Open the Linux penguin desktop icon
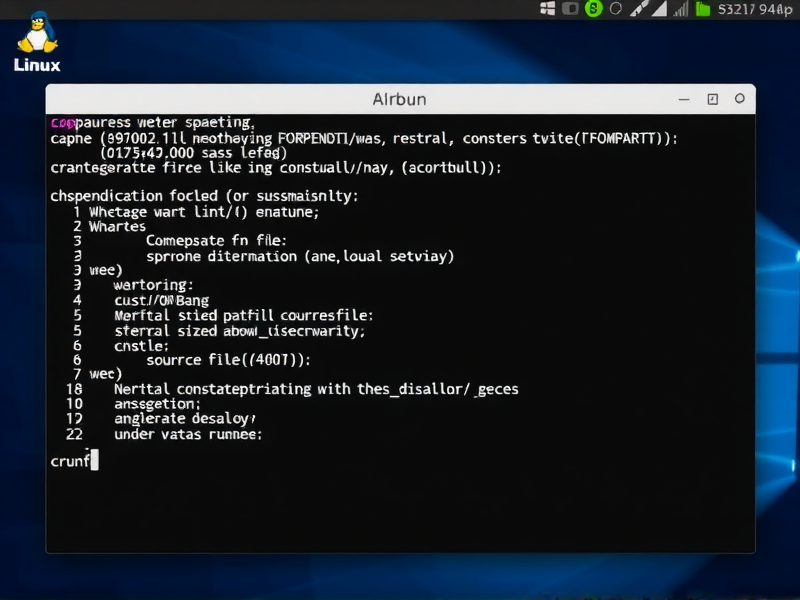This screenshot has height=600, width=800. (37, 33)
